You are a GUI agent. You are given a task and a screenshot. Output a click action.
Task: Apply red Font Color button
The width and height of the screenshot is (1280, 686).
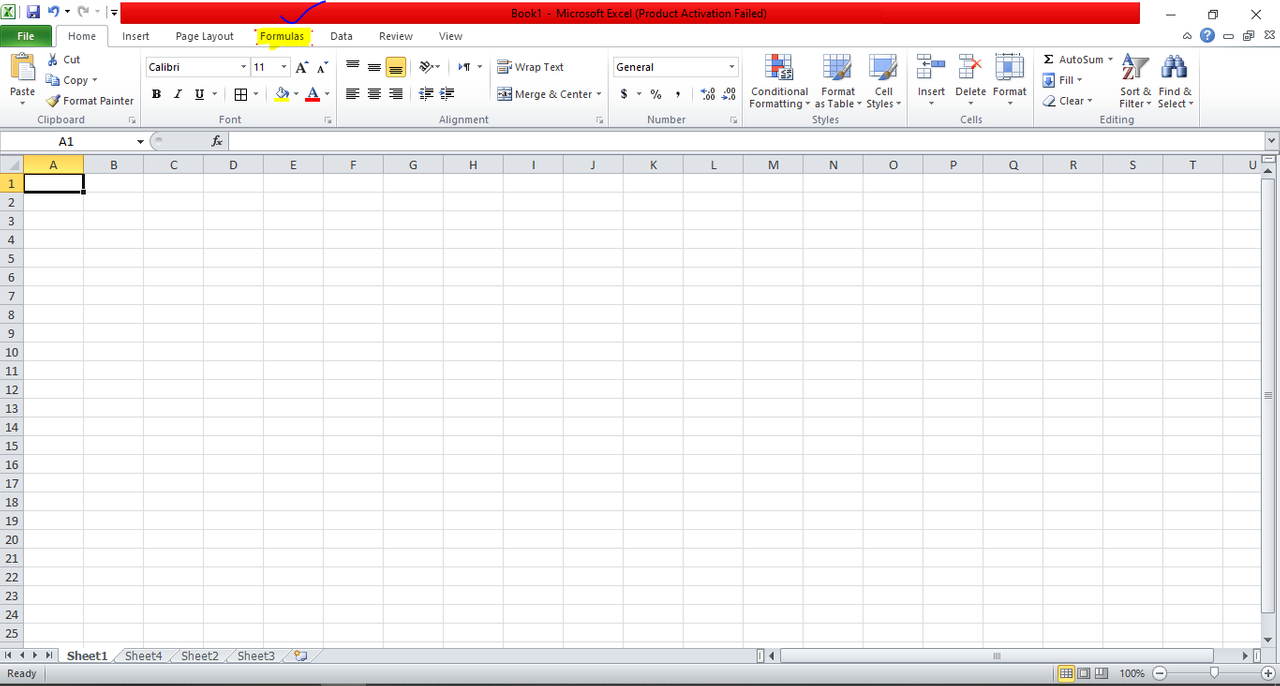313,94
